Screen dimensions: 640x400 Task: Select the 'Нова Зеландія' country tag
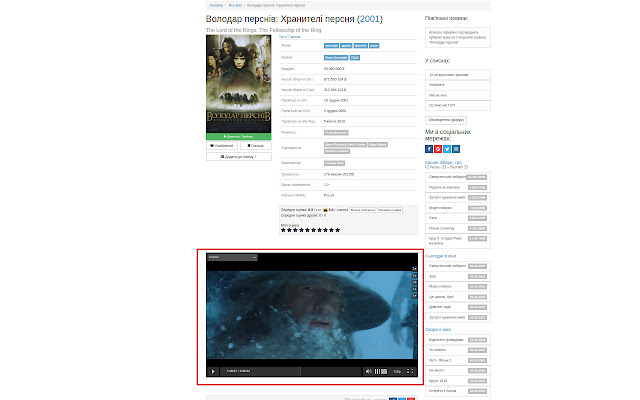pos(336,58)
